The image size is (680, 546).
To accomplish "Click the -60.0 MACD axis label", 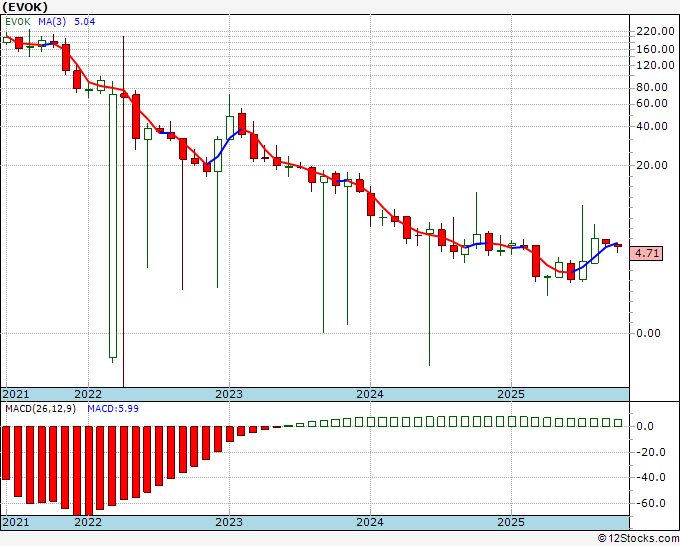I will point(651,503).
